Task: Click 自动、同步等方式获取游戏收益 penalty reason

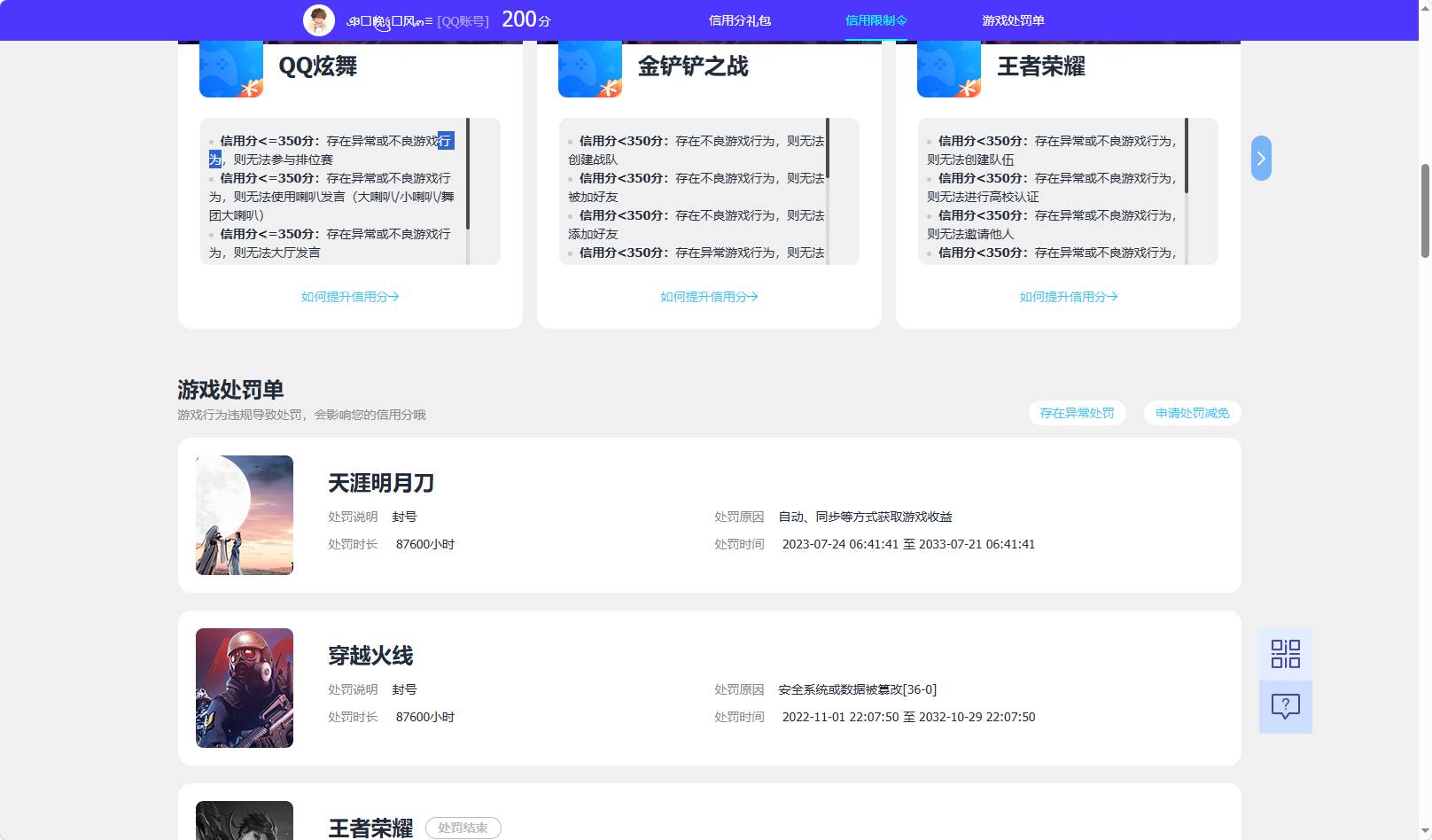Action: (x=866, y=517)
